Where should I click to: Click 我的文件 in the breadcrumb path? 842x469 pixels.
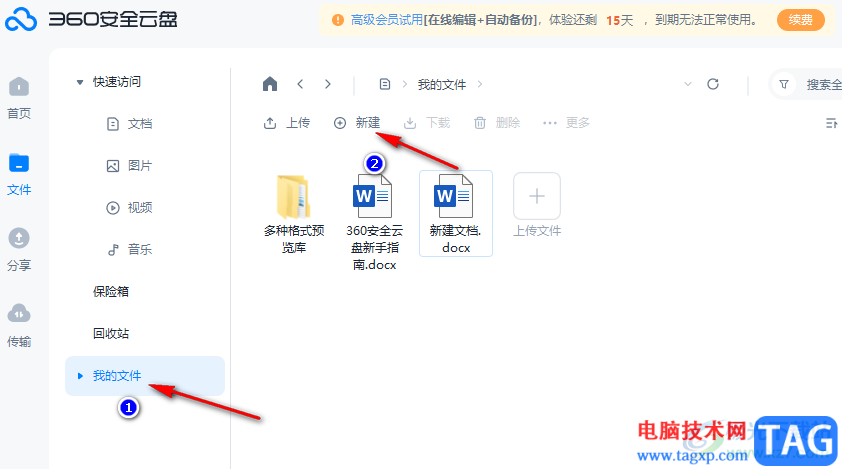tap(442, 85)
